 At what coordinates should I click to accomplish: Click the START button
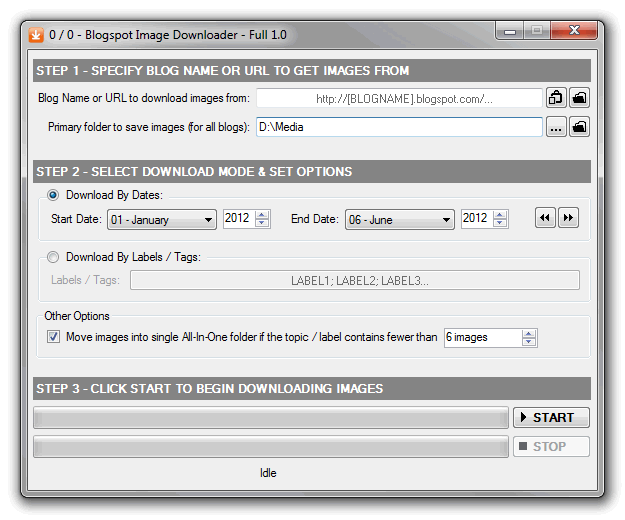point(551,418)
